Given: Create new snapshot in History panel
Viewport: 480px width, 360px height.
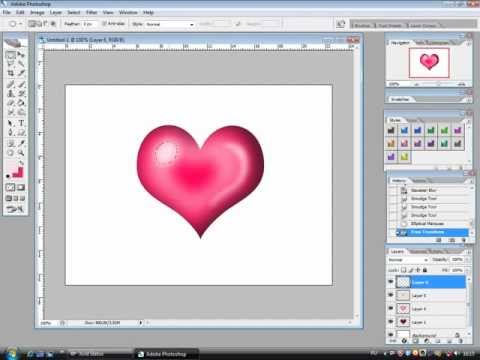Looking at the screenshot, I should tap(452, 240).
